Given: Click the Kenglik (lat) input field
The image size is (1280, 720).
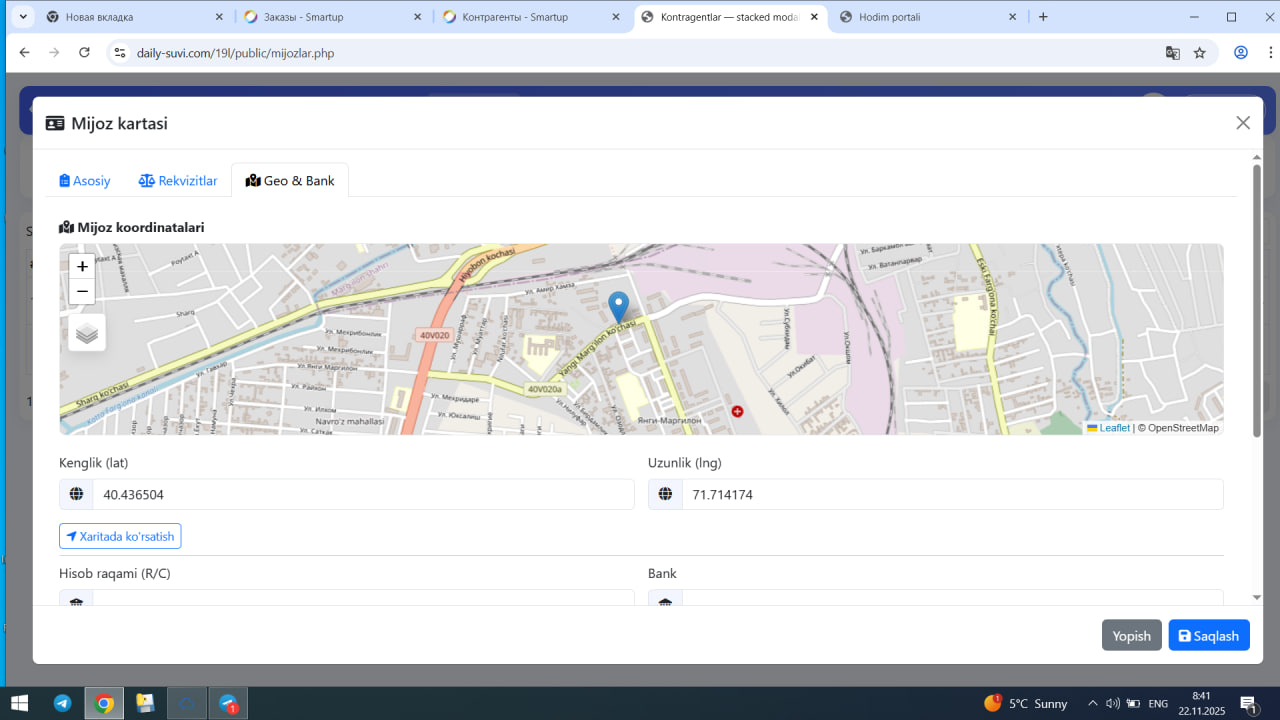Looking at the screenshot, I should [x=362, y=494].
